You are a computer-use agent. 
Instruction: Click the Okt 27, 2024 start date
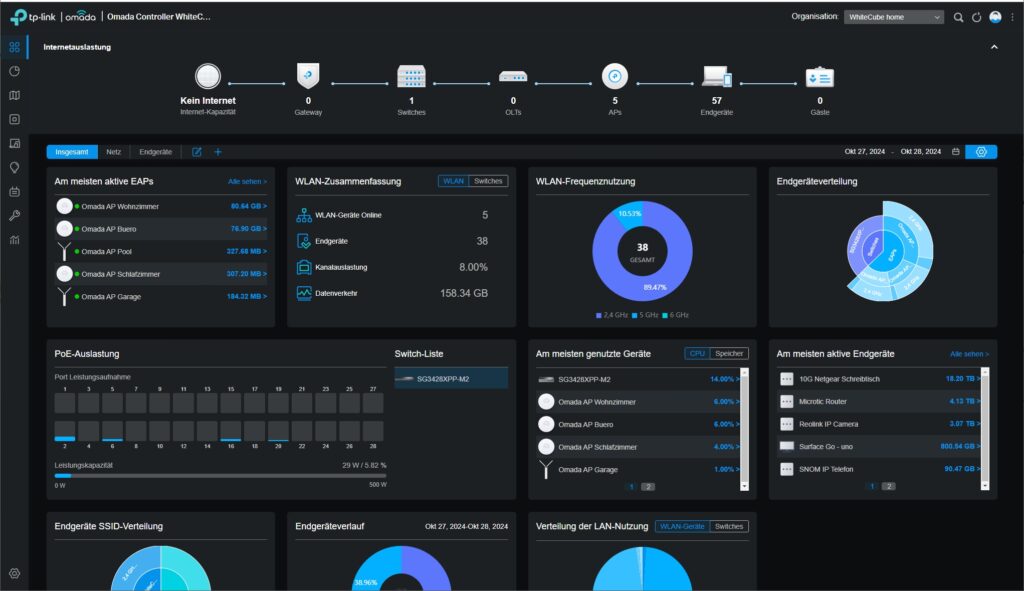pos(865,152)
